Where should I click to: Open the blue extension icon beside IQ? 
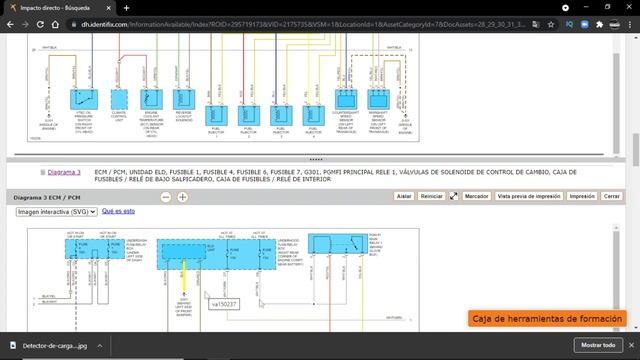pos(584,24)
